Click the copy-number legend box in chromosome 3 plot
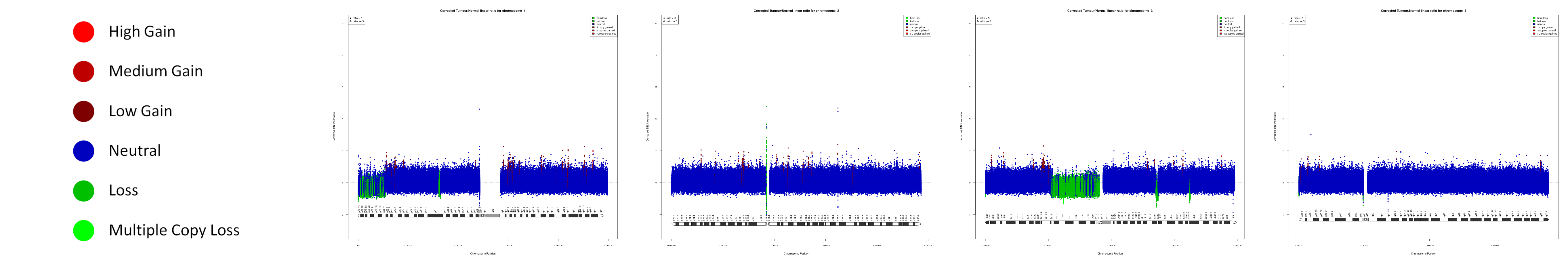Viewport: 1568px width, 262px height. pyautogui.click(x=1231, y=26)
